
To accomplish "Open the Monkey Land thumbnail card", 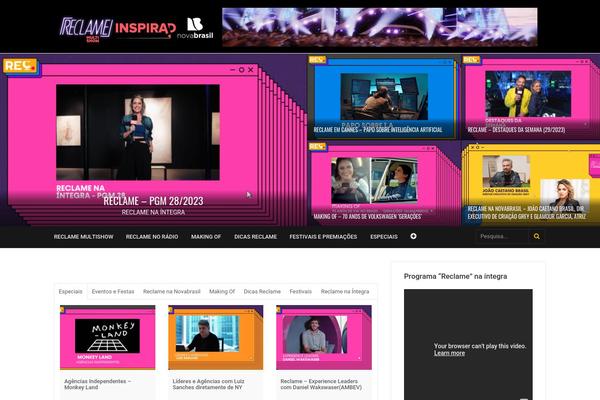I will (108, 337).
